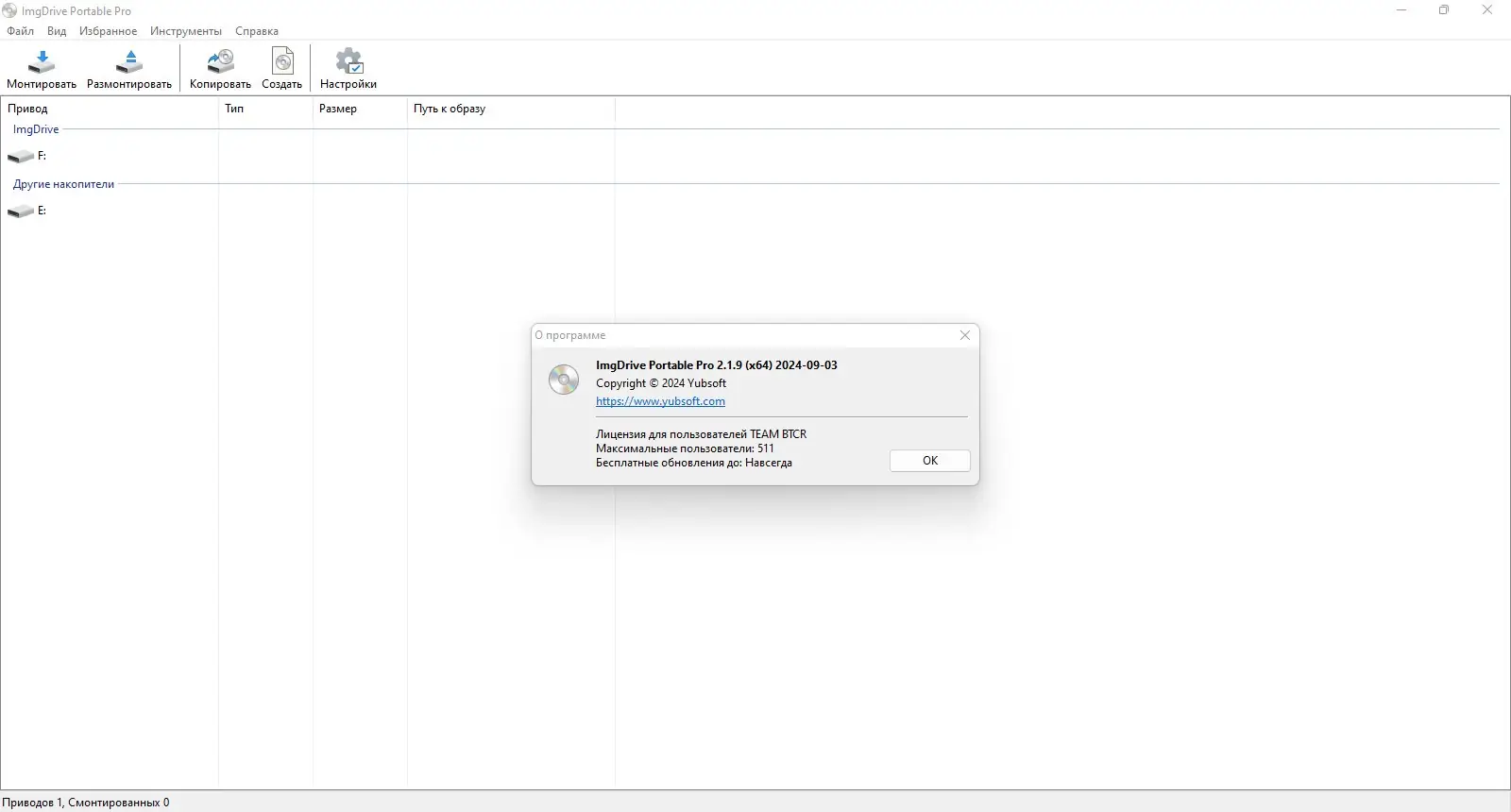Open the Справка menu
Image resolution: width=1511 pixels, height=812 pixels.
click(x=257, y=31)
